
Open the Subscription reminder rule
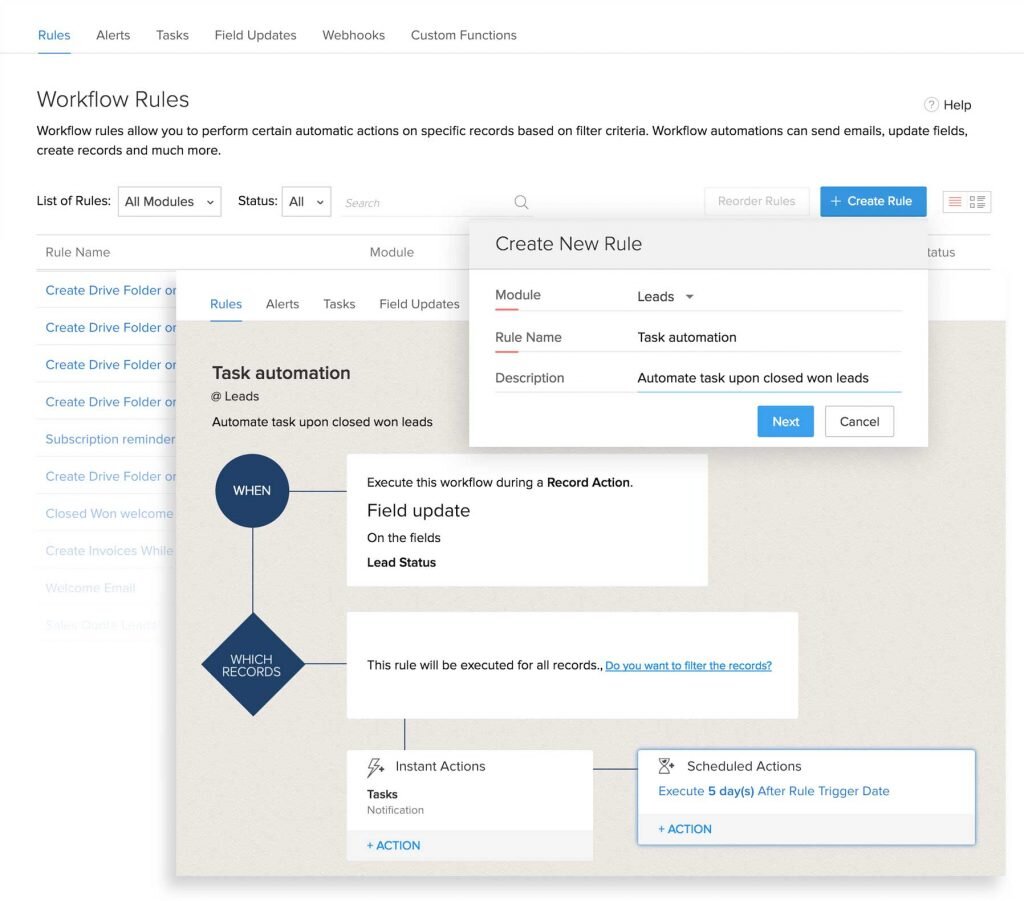(110, 439)
